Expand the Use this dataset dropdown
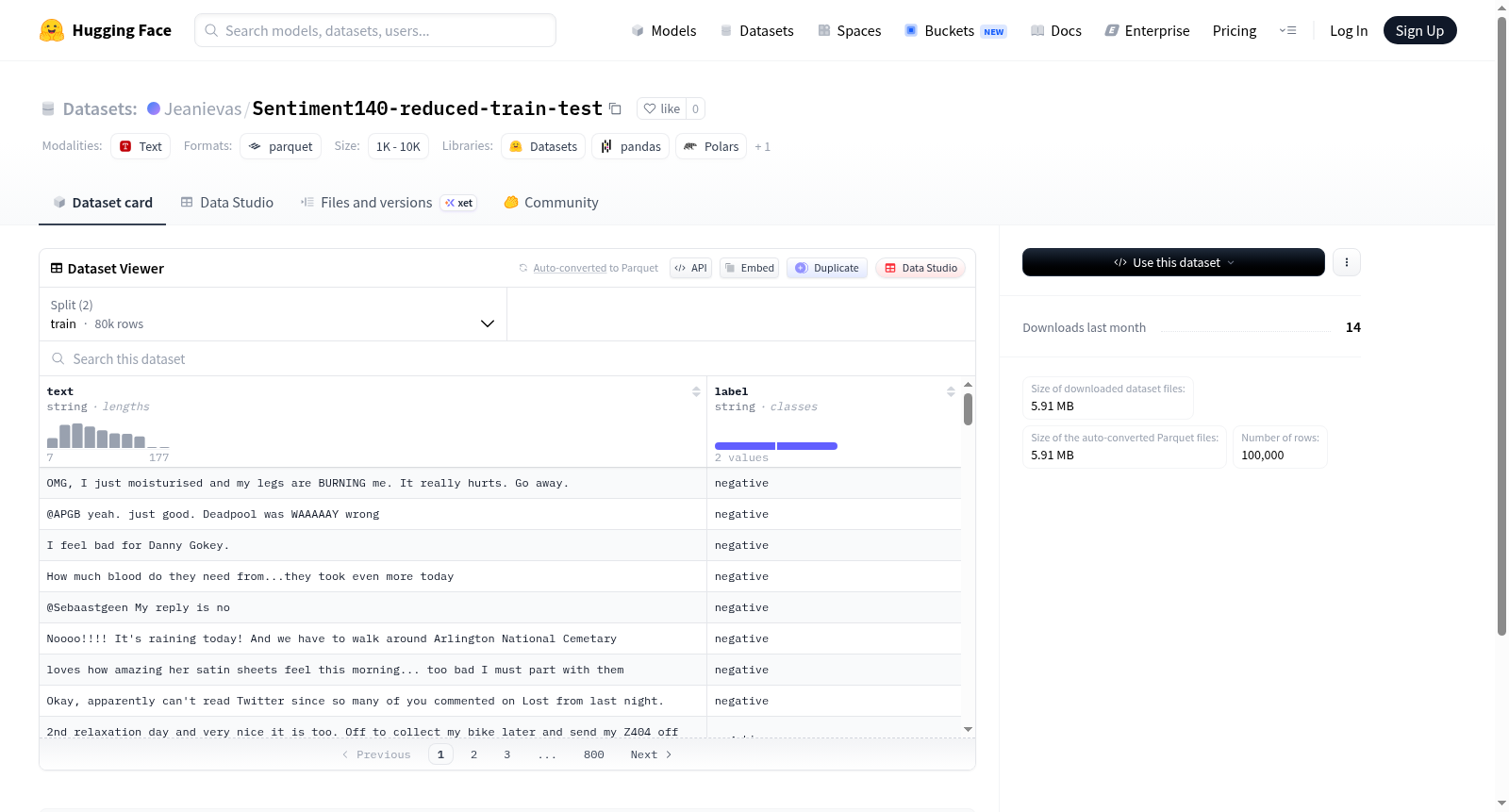Image resolution: width=1509 pixels, height=812 pixels. coord(1173,262)
